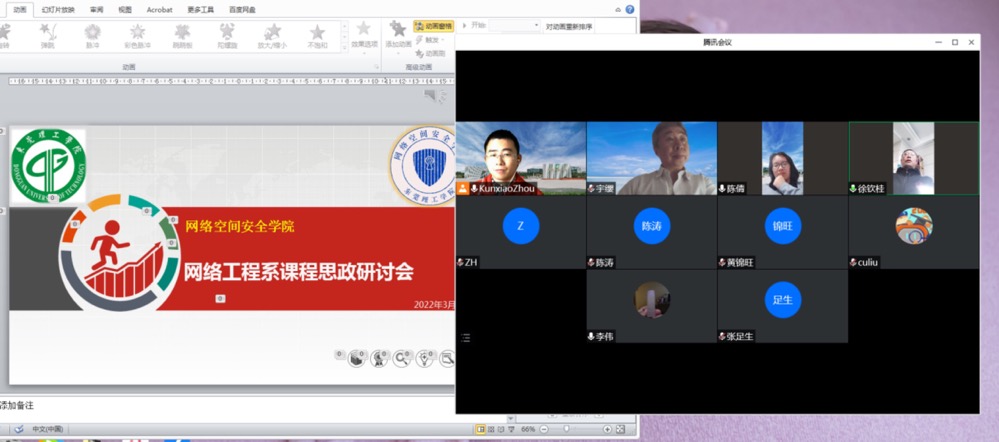Open the 效果选项 dropdown

[364, 37]
